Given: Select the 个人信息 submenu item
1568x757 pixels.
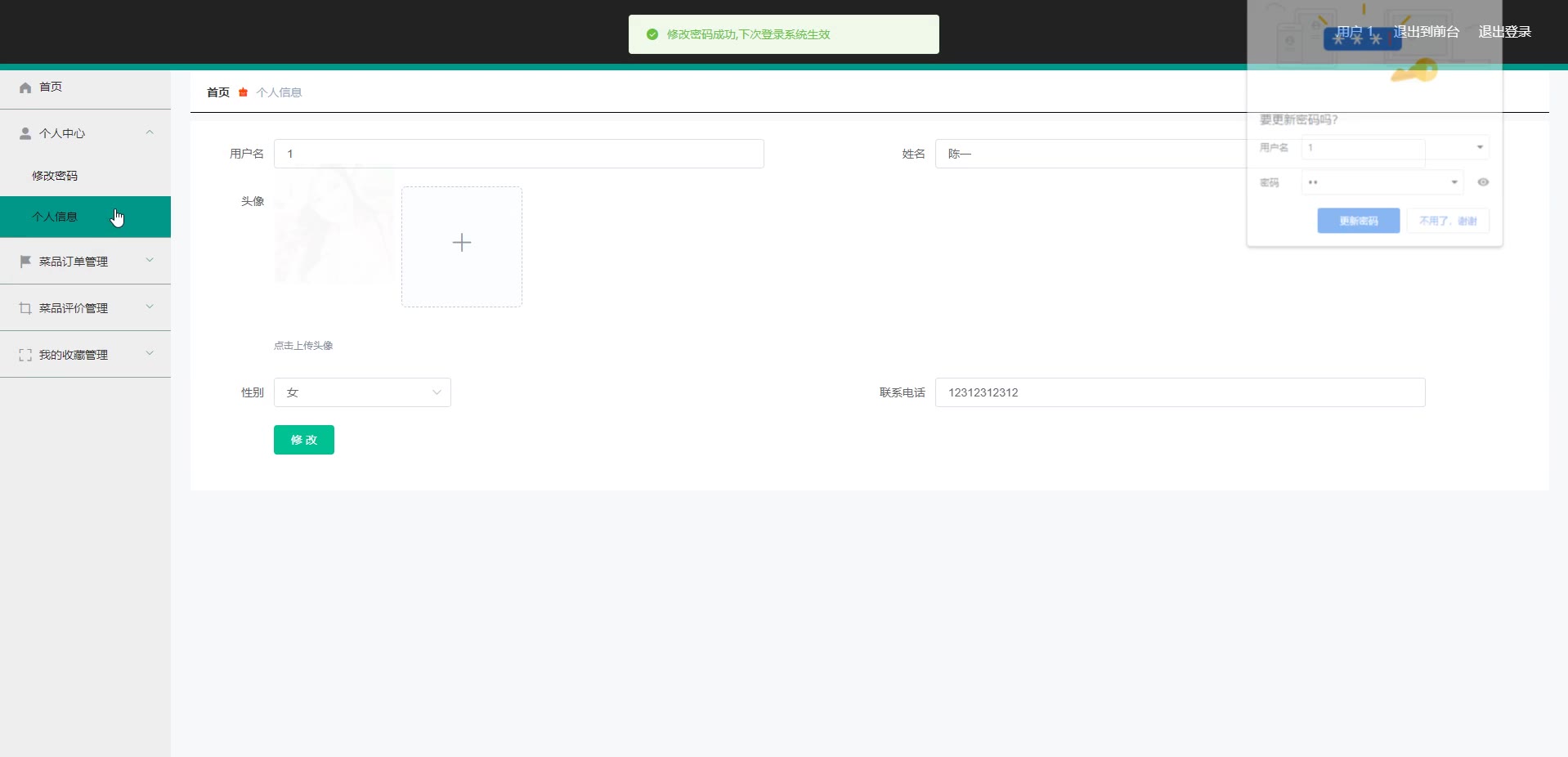Looking at the screenshot, I should 85,217.
